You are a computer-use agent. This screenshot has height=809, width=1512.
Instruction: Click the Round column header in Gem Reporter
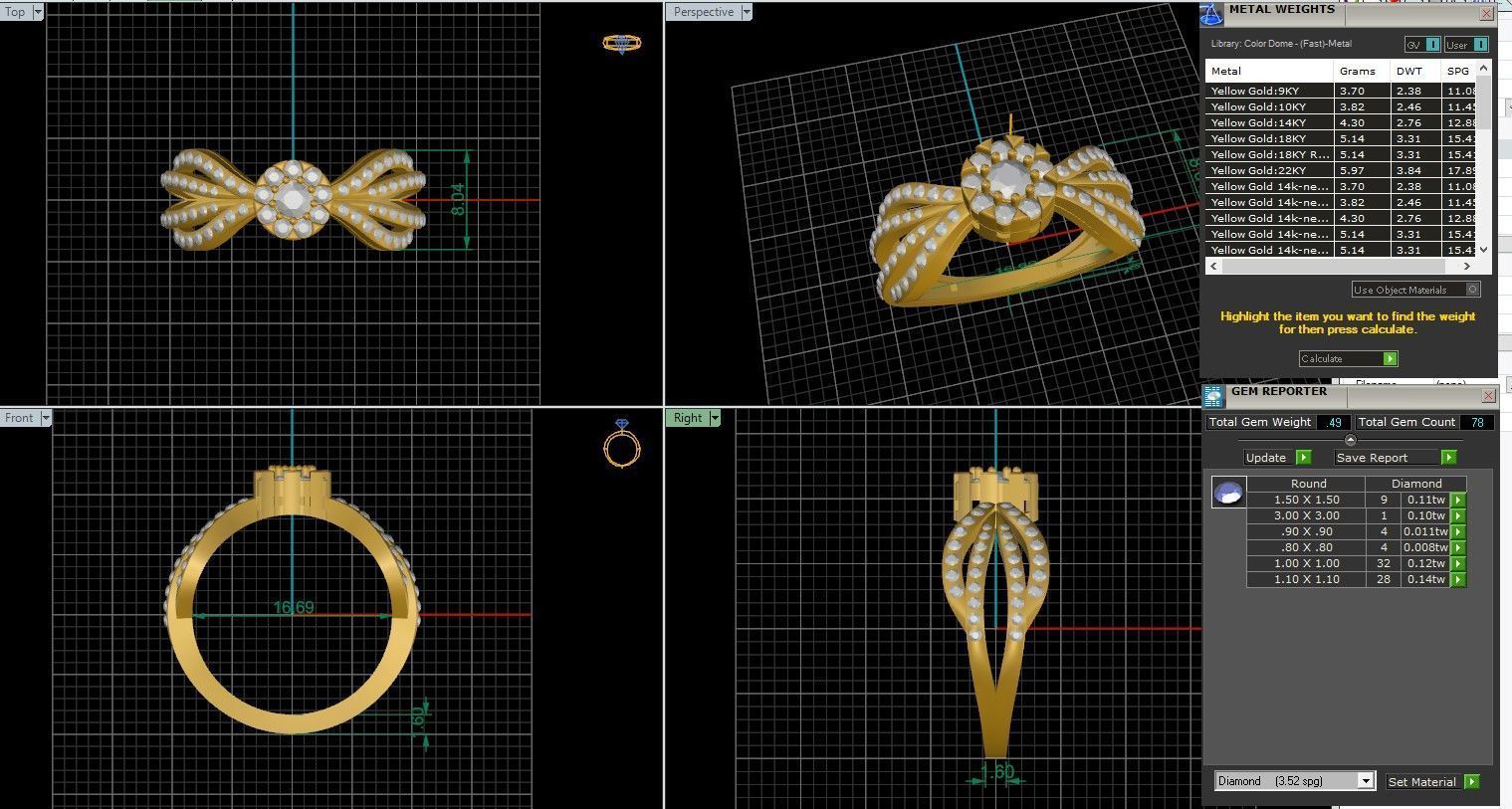pos(1308,485)
